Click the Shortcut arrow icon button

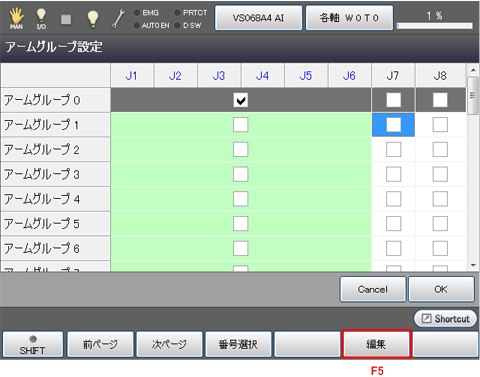[445, 319]
